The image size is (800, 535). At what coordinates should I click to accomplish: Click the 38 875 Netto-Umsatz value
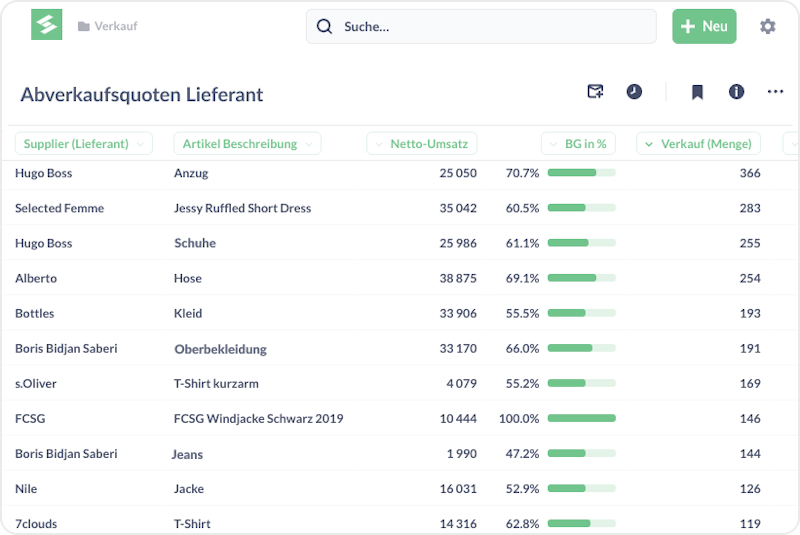[458, 278]
